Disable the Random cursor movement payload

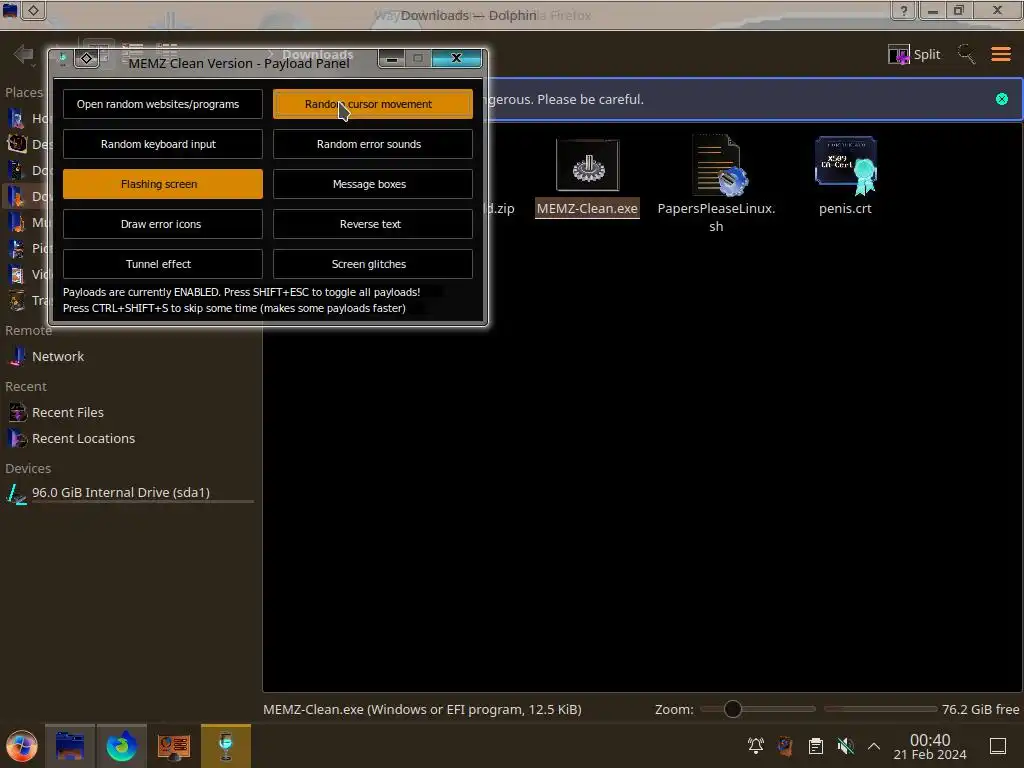[x=372, y=104]
